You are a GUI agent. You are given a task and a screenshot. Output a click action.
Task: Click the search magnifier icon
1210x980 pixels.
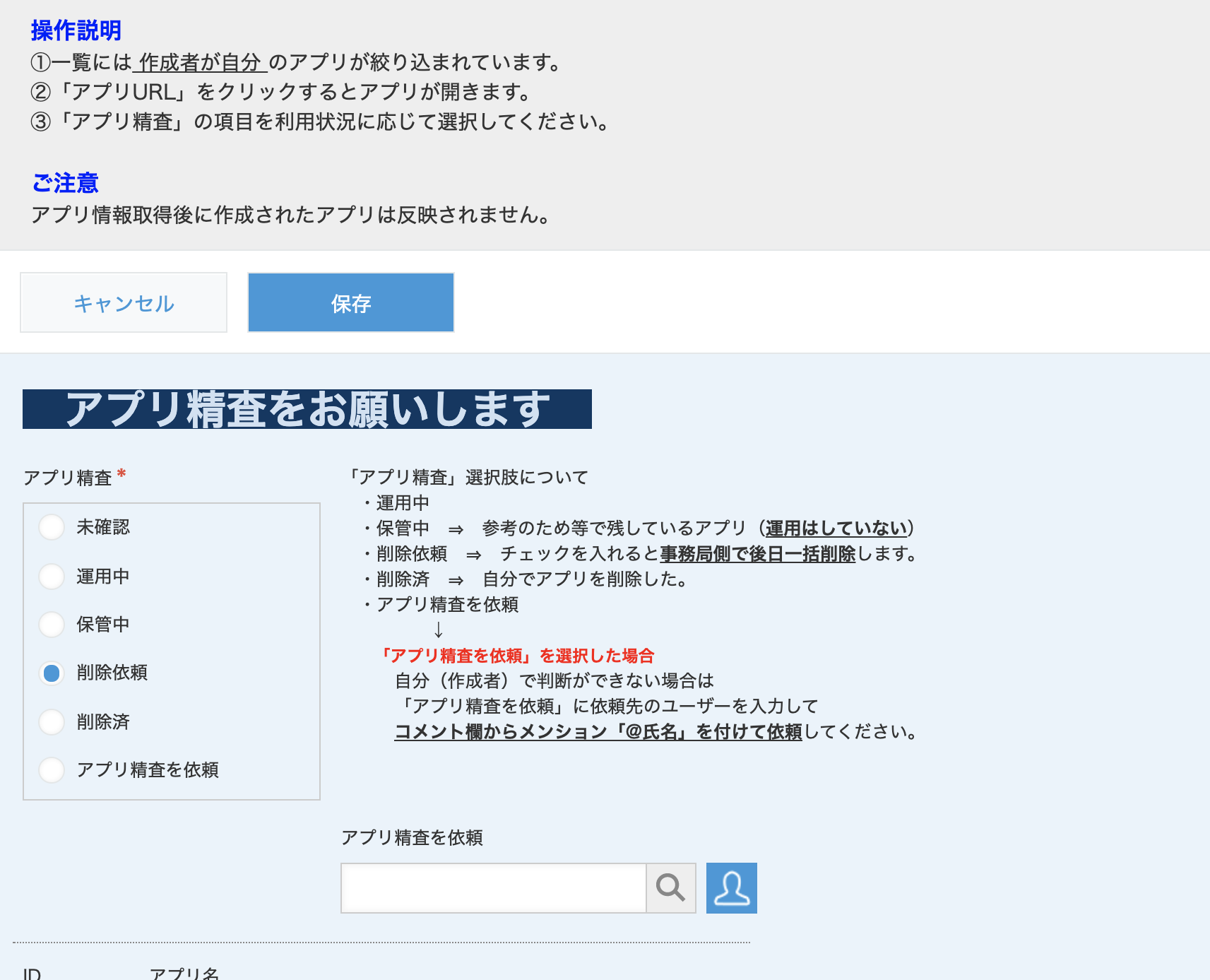click(x=671, y=888)
